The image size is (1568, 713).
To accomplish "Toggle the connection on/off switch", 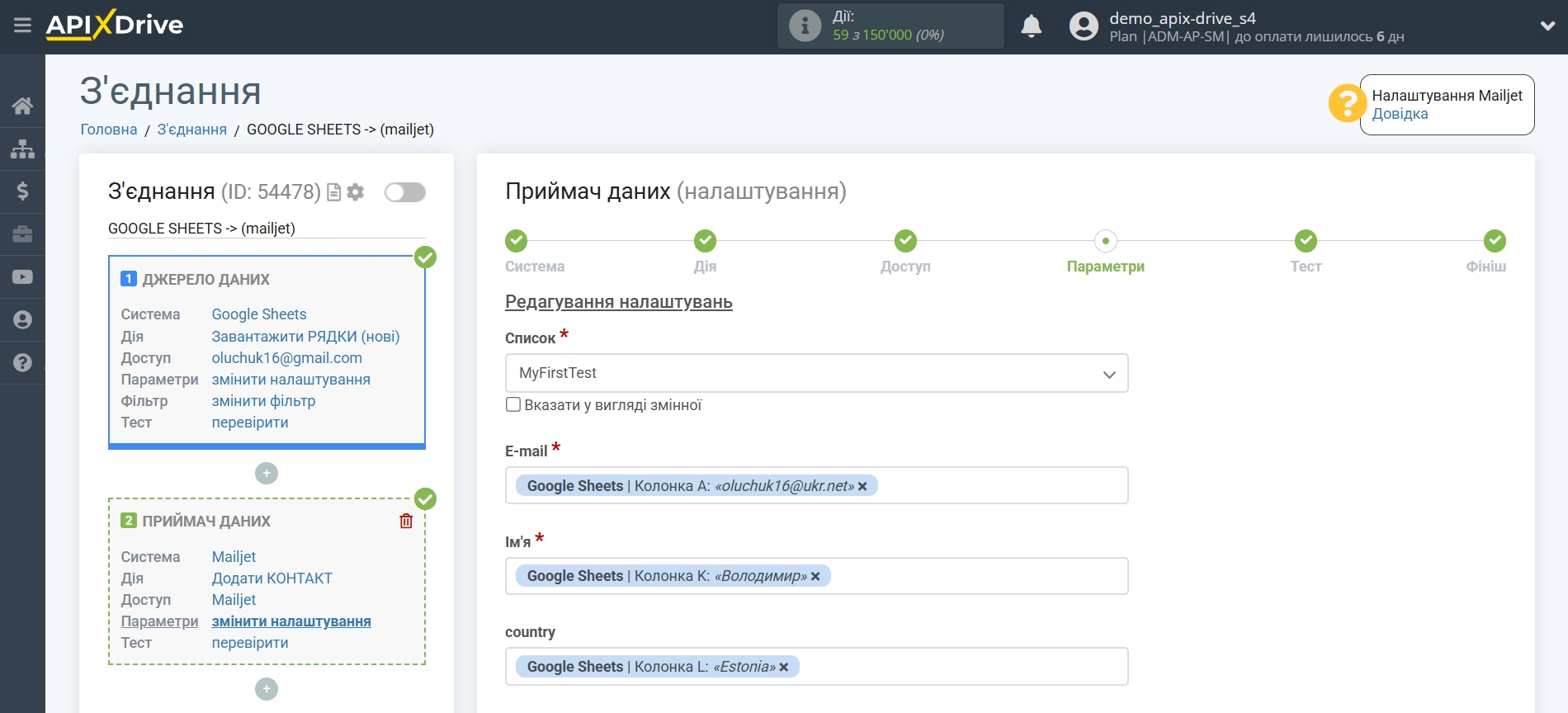I will [x=405, y=192].
